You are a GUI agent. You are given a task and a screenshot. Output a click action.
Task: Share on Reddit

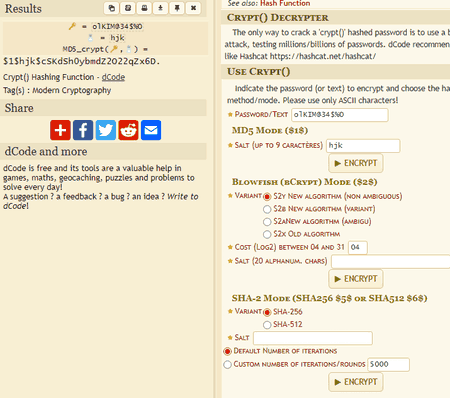(x=128, y=130)
